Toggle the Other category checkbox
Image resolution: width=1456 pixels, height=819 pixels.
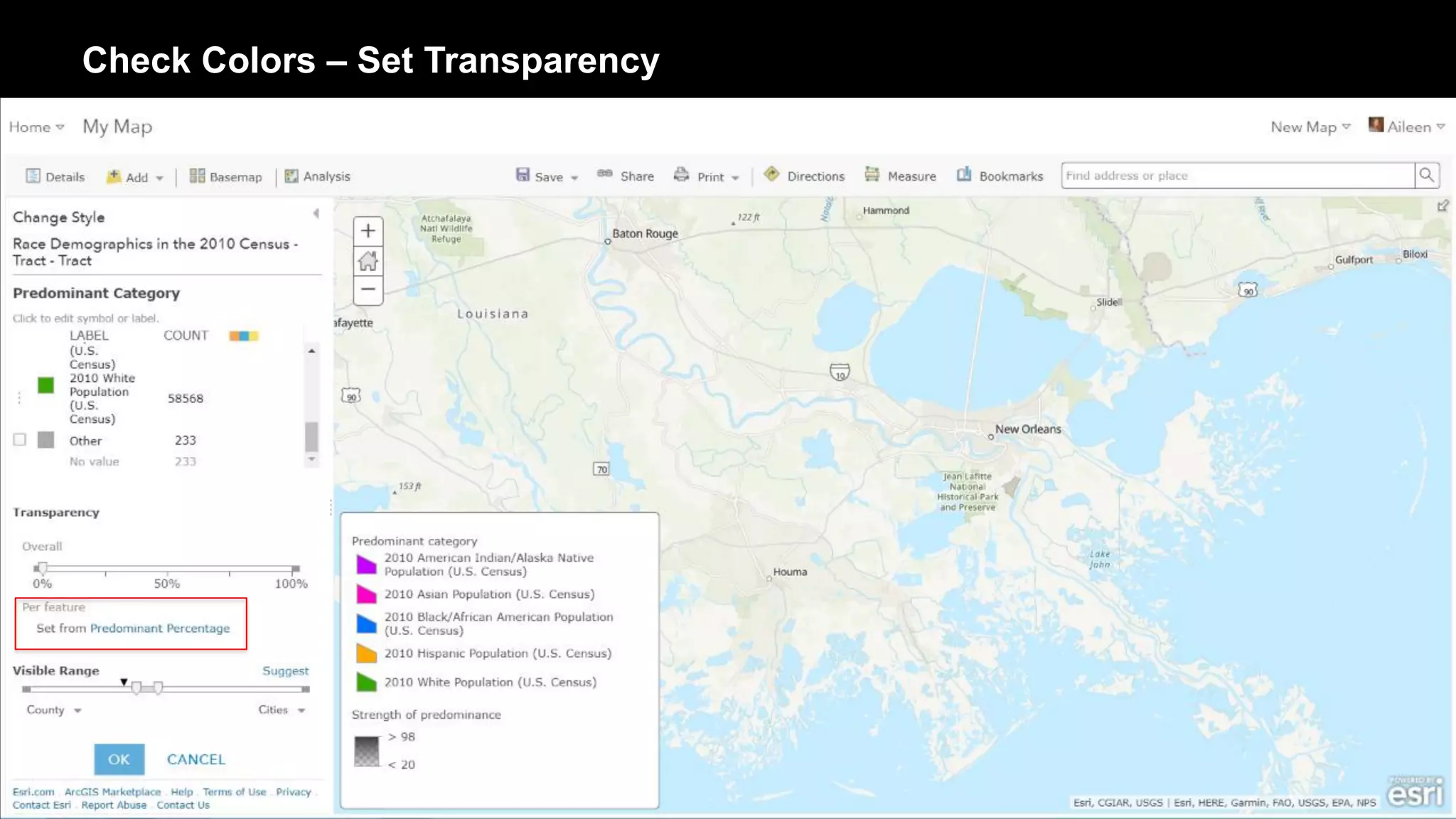pyautogui.click(x=20, y=439)
